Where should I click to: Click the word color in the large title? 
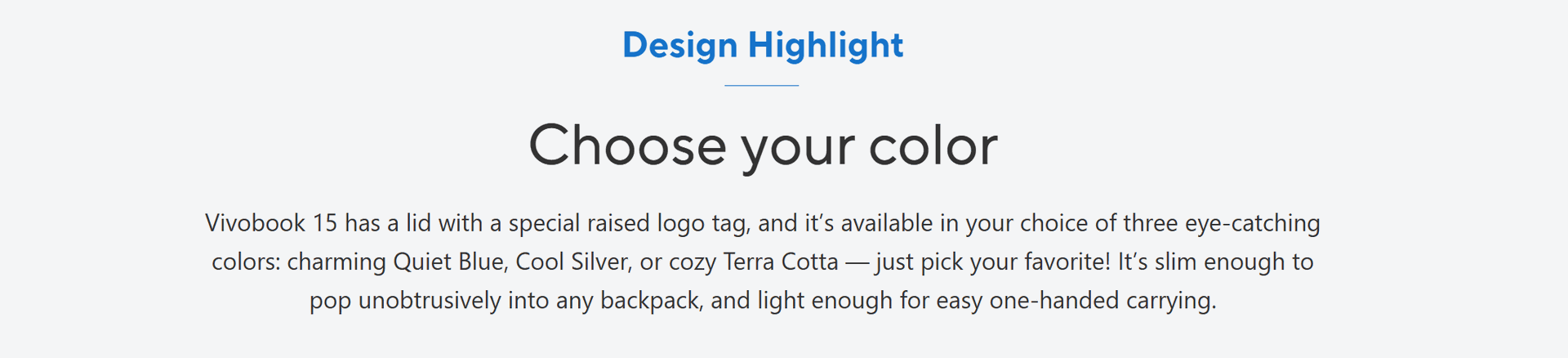(x=933, y=145)
